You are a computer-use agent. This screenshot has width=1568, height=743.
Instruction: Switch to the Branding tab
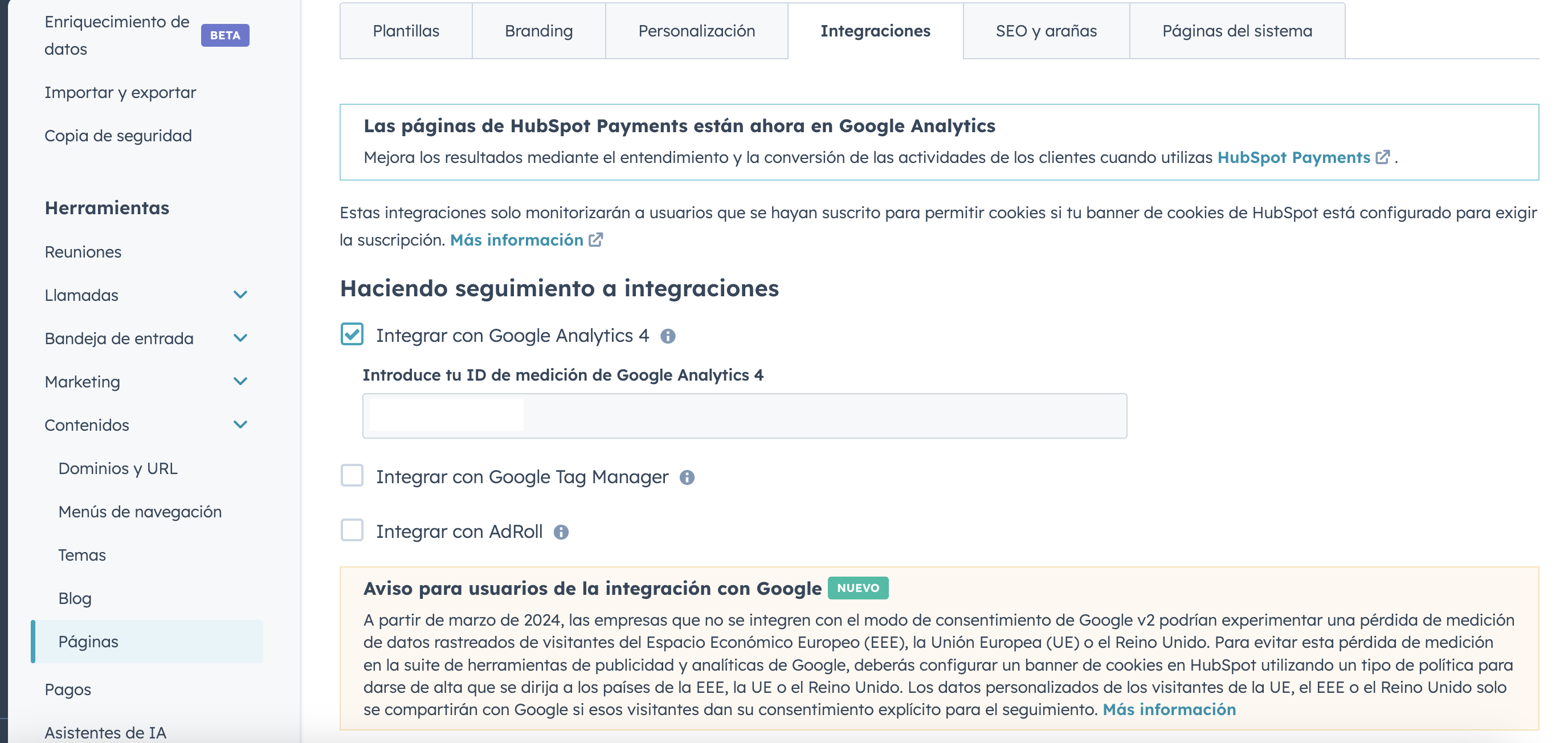tap(538, 31)
